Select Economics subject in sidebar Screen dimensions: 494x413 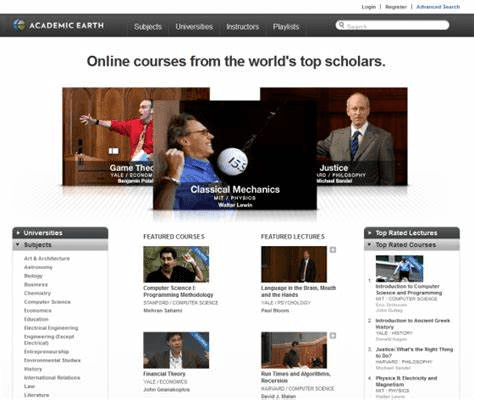38,310
